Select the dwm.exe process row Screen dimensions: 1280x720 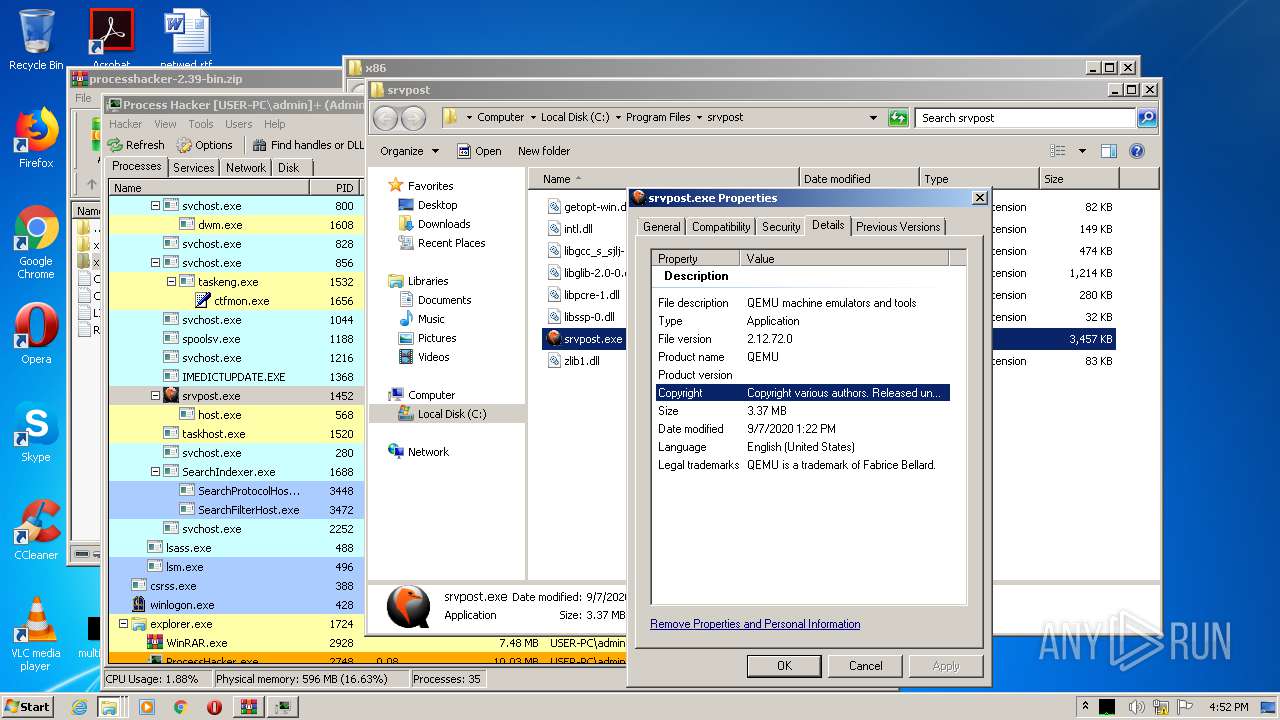pos(235,225)
